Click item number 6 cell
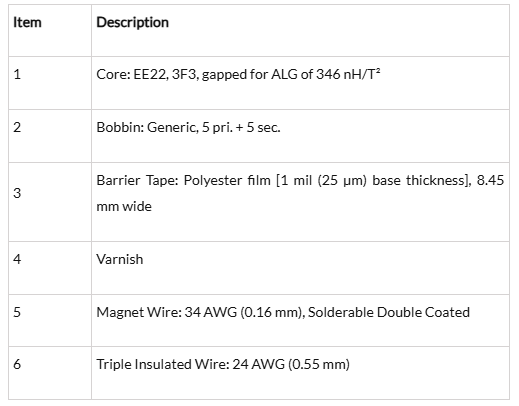519x406 pixels. pyautogui.click(x=50, y=373)
